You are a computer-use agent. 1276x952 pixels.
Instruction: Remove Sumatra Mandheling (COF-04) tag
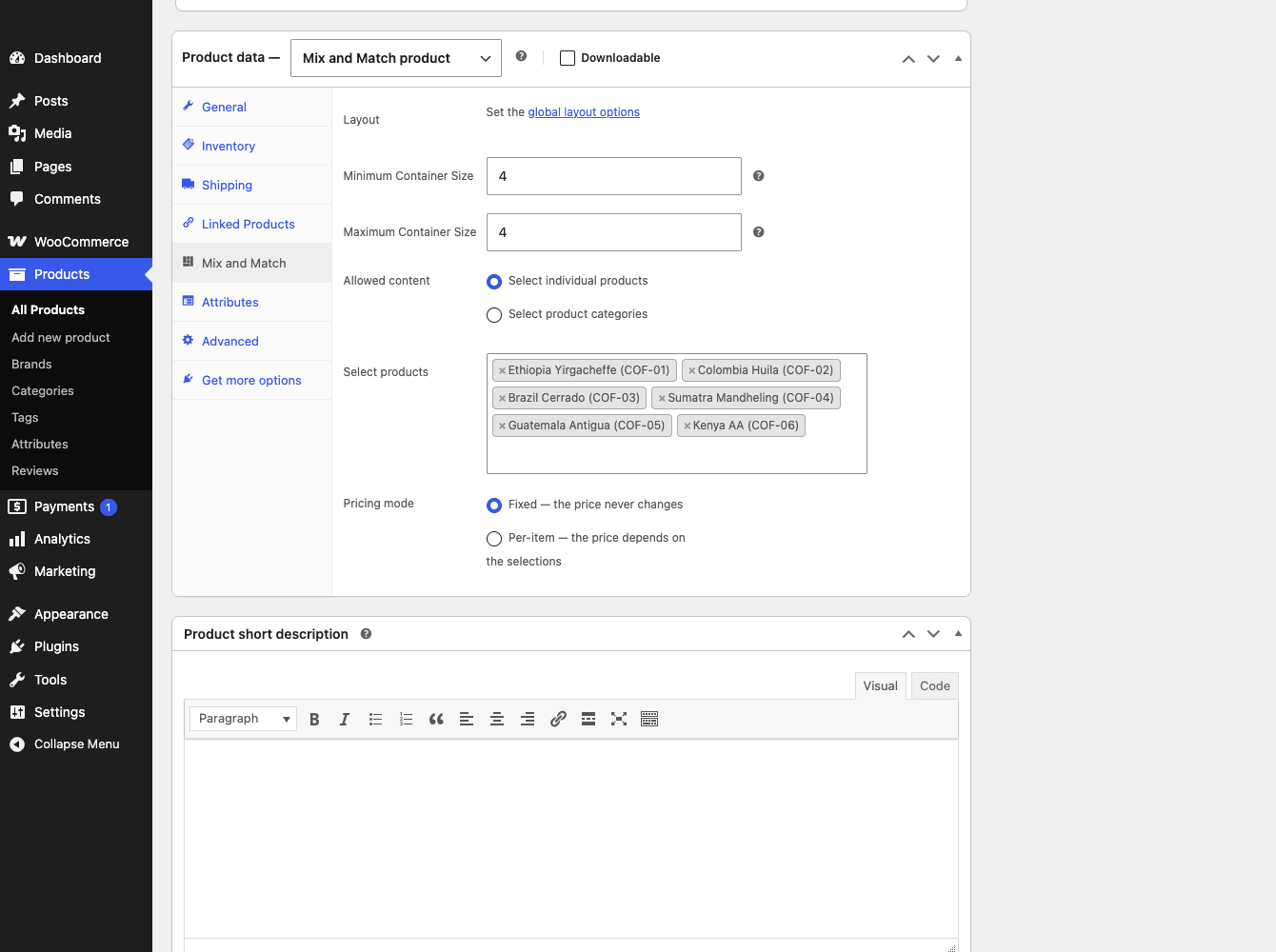662,398
